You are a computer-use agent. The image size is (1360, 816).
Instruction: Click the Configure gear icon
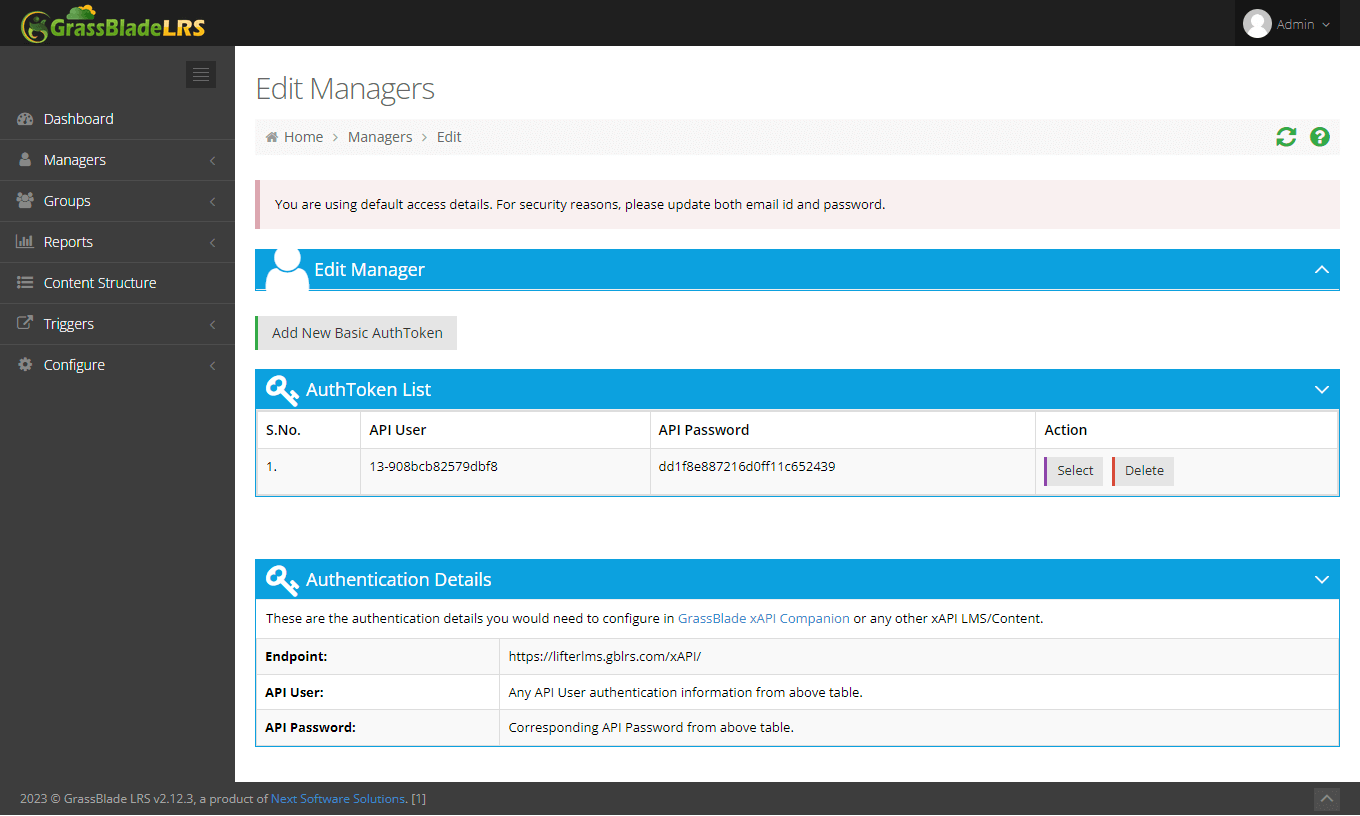[x=23, y=364]
